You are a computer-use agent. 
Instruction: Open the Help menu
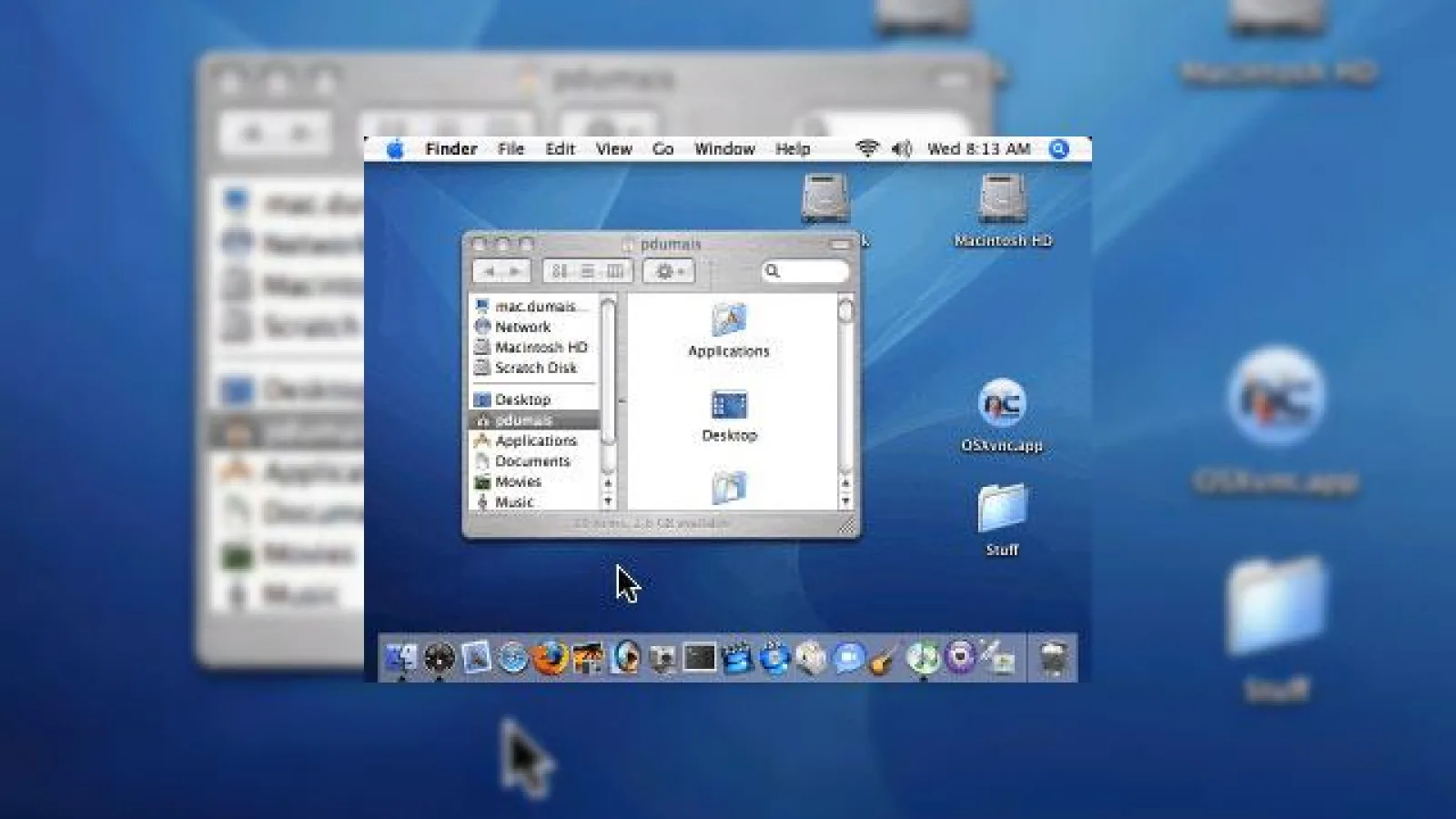pyautogui.click(x=793, y=148)
